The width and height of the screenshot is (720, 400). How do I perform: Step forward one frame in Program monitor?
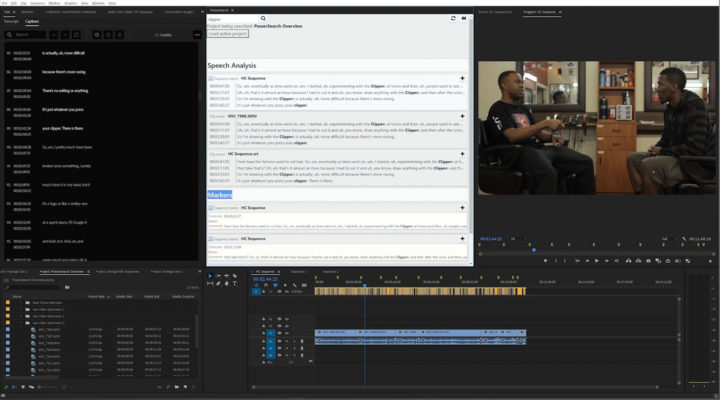pyautogui.click(x=607, y=261)
